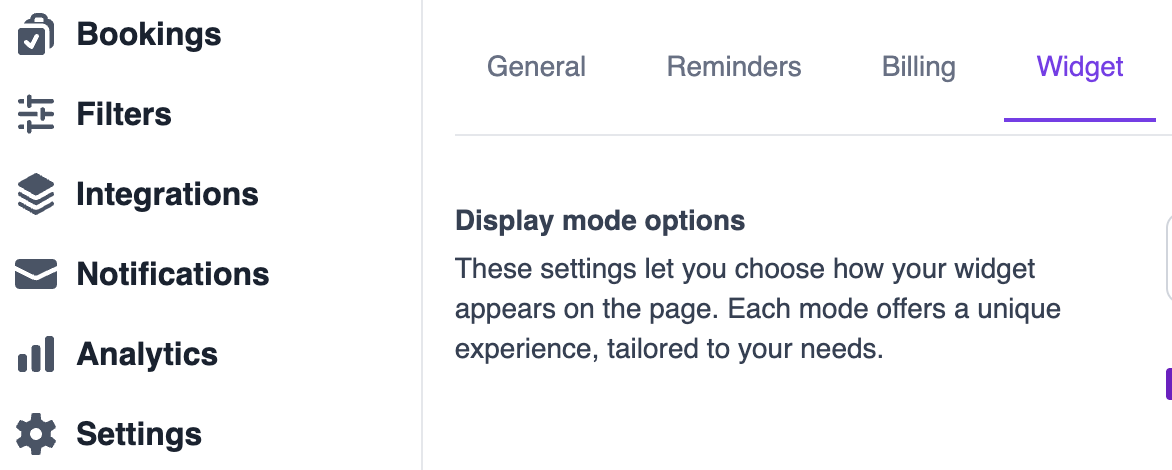Click the display mode description paragraph

(x=757, y=310)
